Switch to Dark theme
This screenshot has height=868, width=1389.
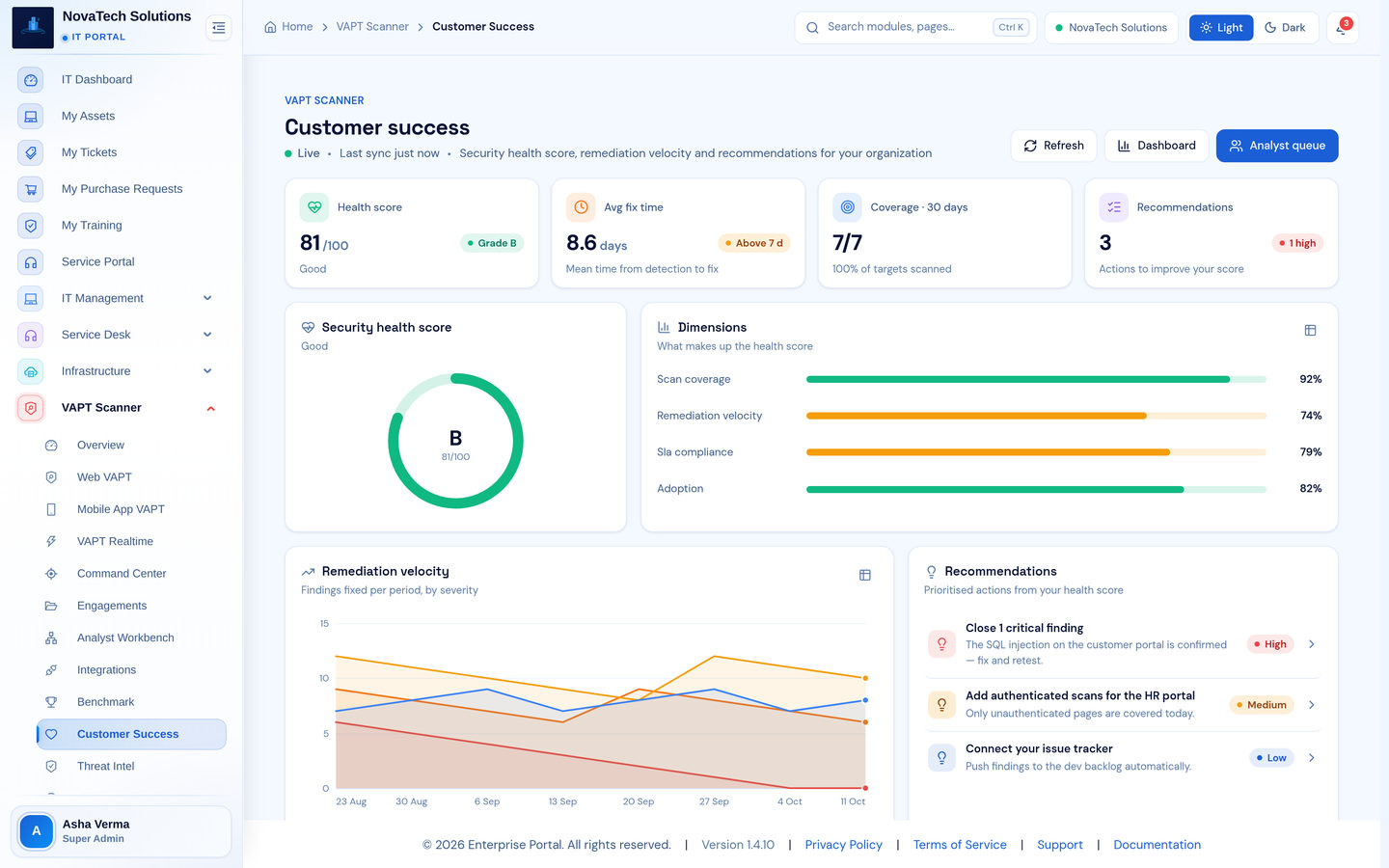[x=1285, y=28]
